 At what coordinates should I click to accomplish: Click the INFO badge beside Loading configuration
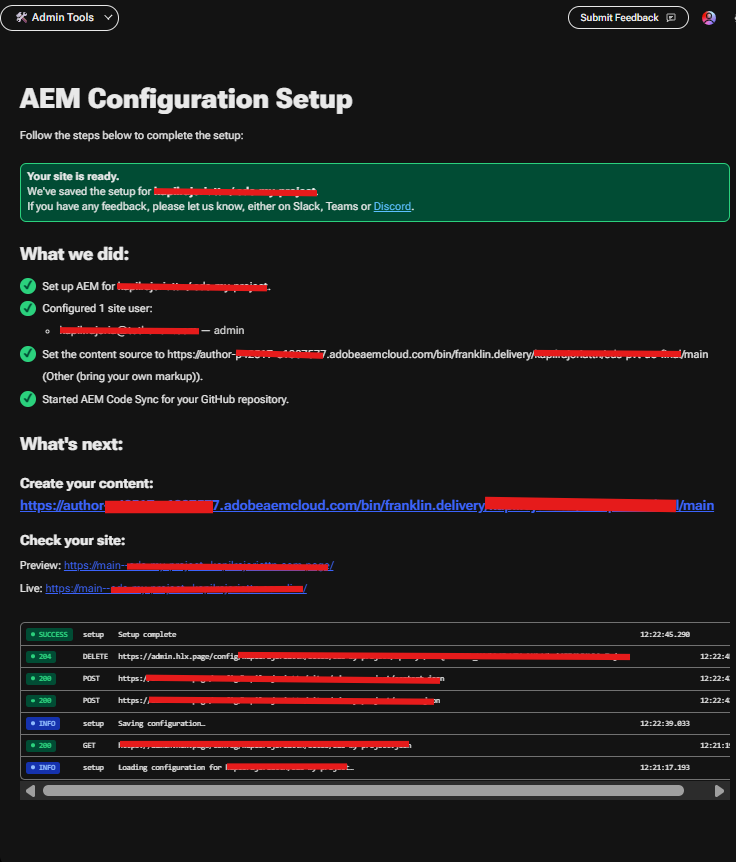pos(43,767)
